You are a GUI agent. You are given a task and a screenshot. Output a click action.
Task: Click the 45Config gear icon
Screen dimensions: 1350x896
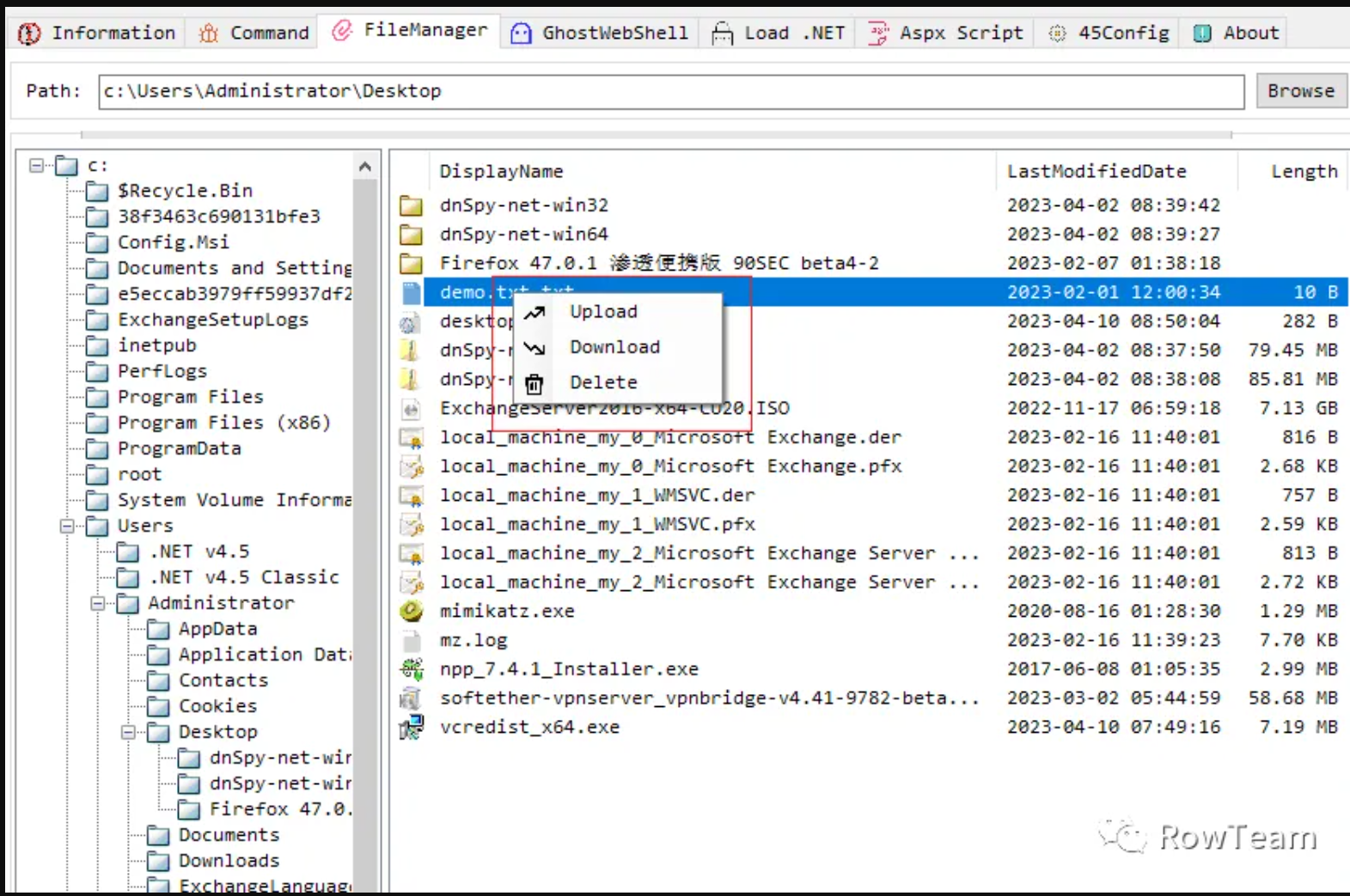[x=1057, y=34]
